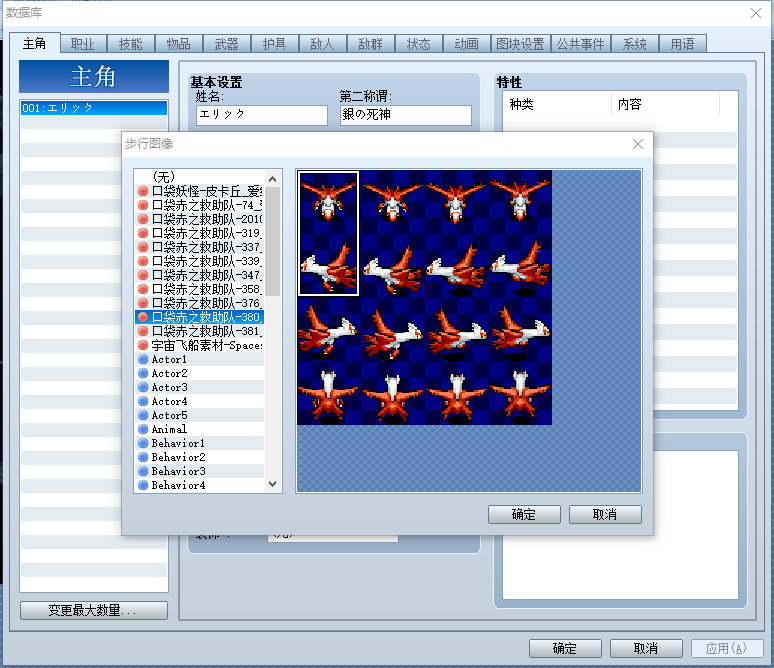Select the (无) entry in the graphic list
774x668 pixels.
tap(199, 177)
